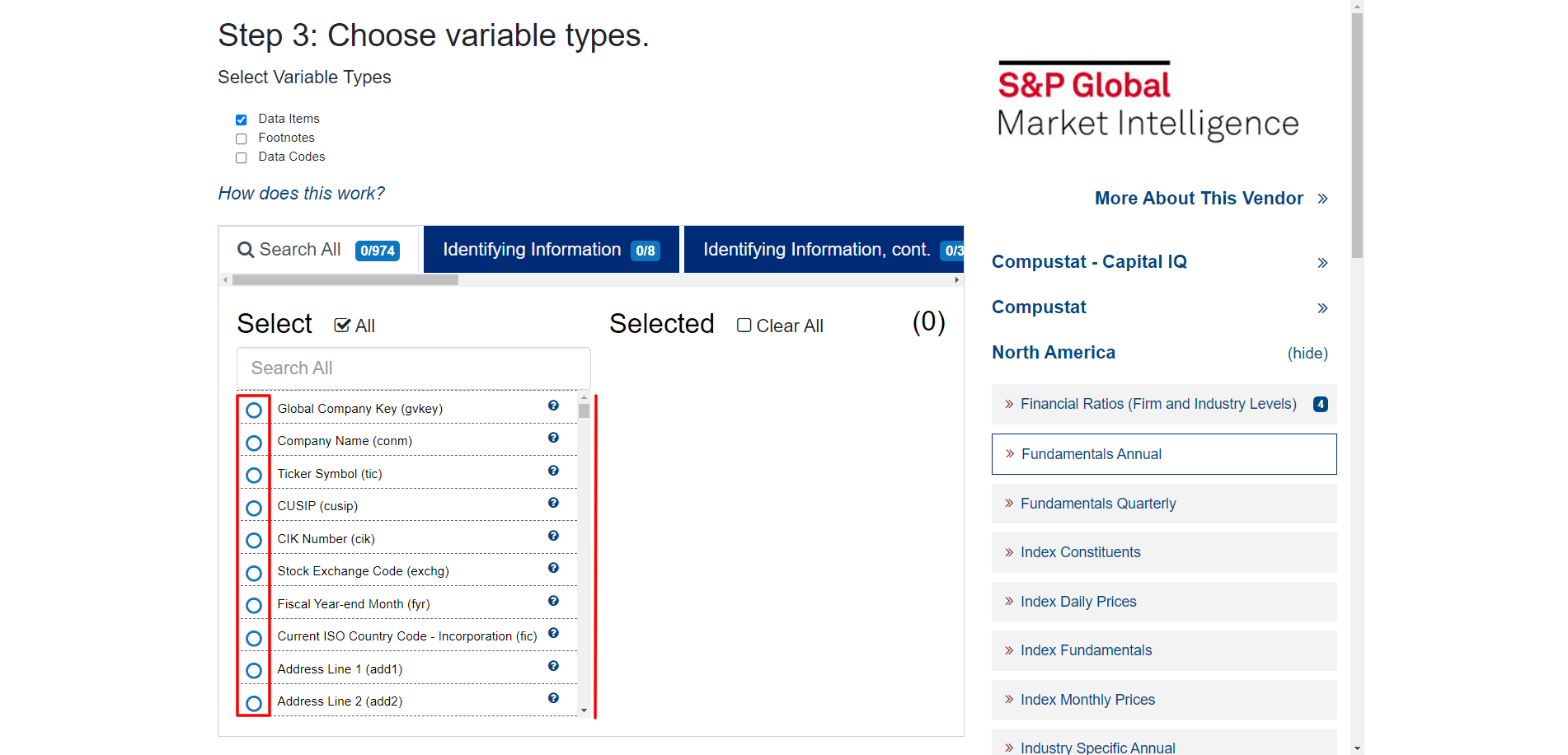
Task: Expand the Compustat - Capital IQ chevron
Action: point(1322,263)
